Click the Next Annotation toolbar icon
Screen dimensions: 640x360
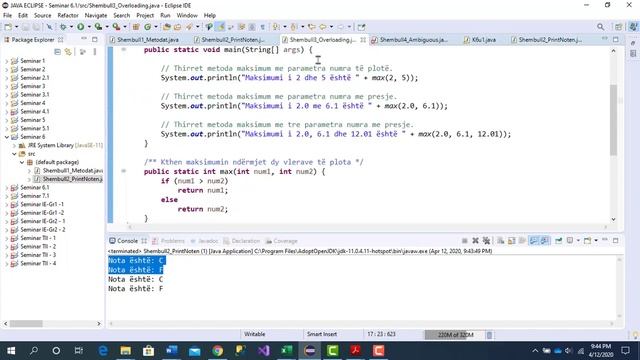pyautogui.click(x=276, y=27)
